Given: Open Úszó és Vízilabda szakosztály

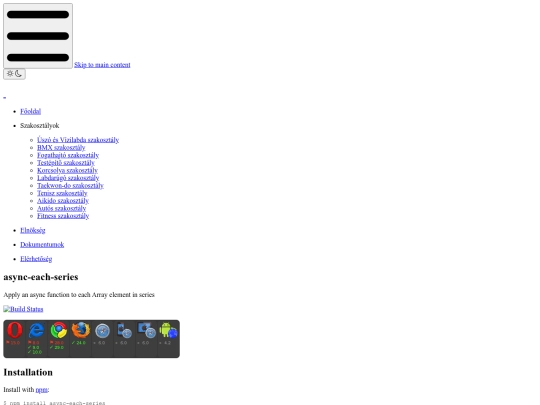Looking at the screenshot, I should 78,140.
